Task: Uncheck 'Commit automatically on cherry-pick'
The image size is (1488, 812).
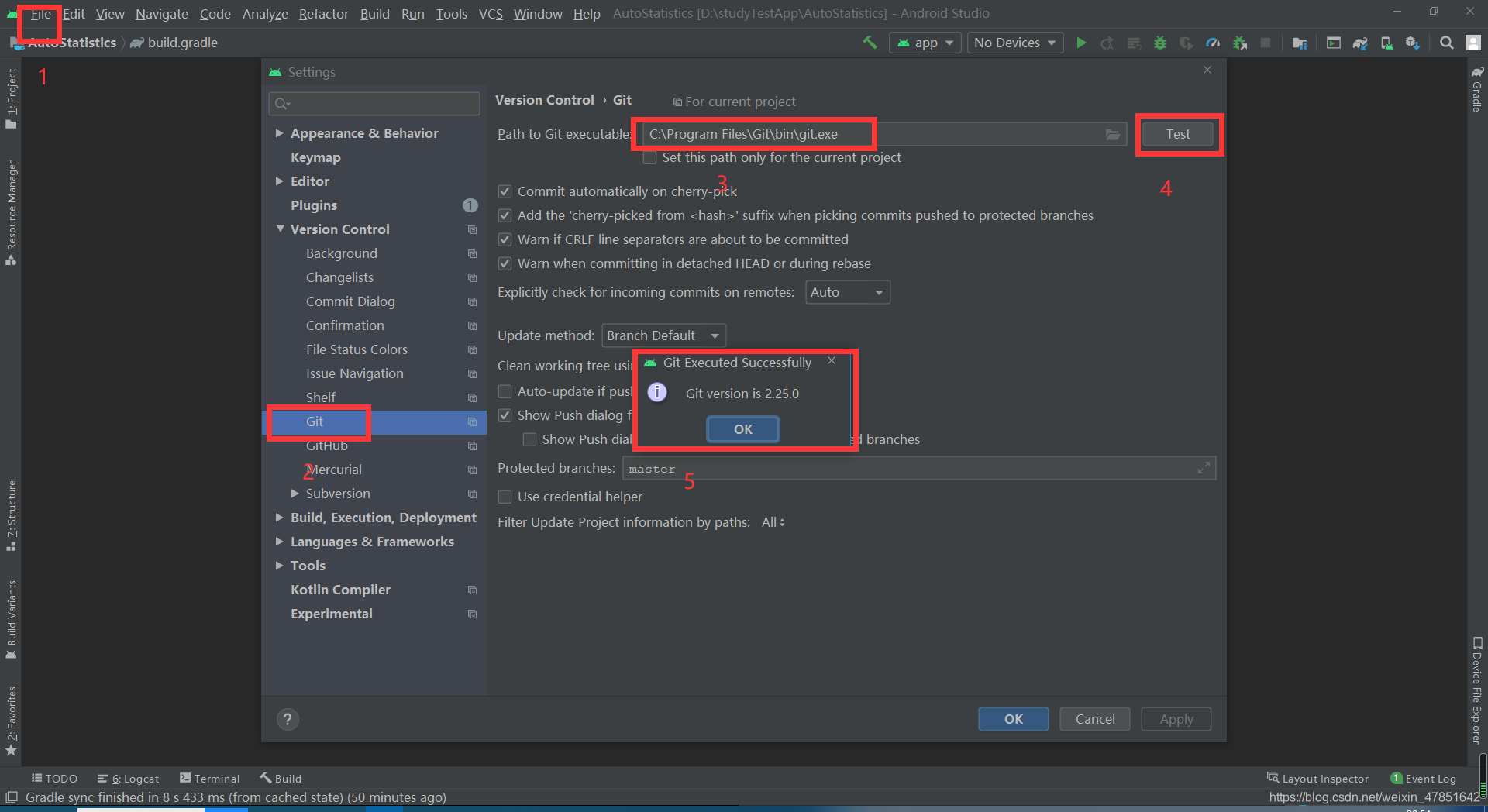Action: [505, 191]
